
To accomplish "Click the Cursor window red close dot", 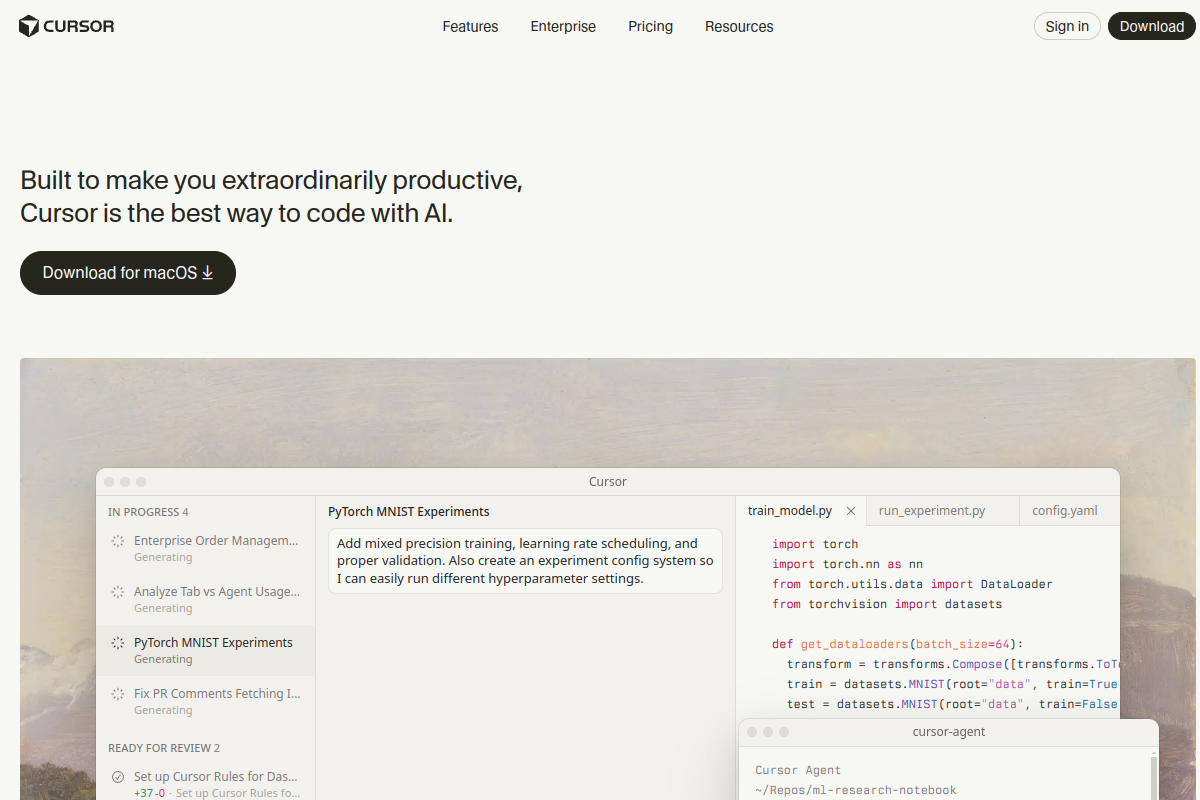I will 109,482.
